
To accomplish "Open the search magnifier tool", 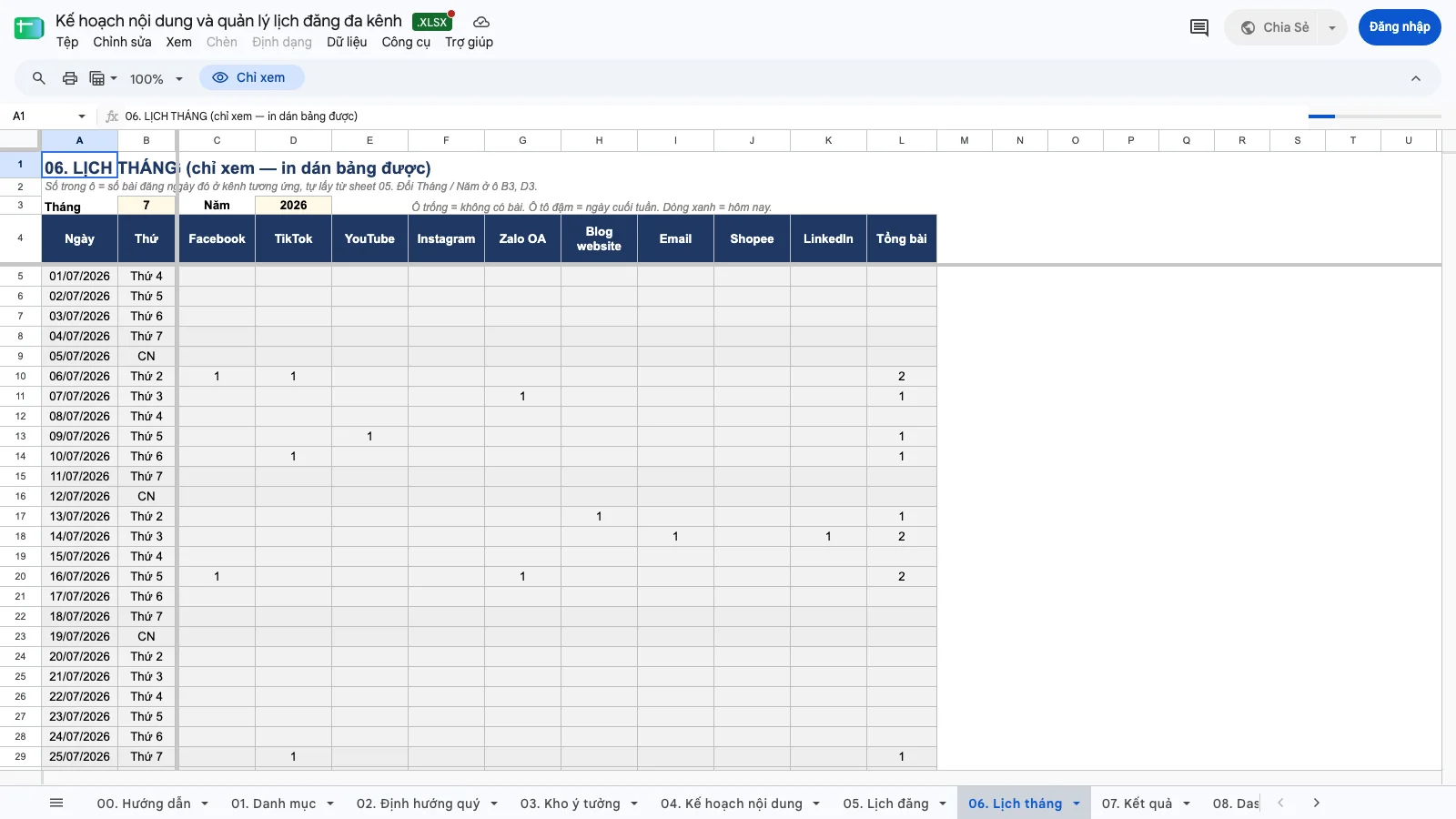I will pyautogui.click(x=39, y=78).
